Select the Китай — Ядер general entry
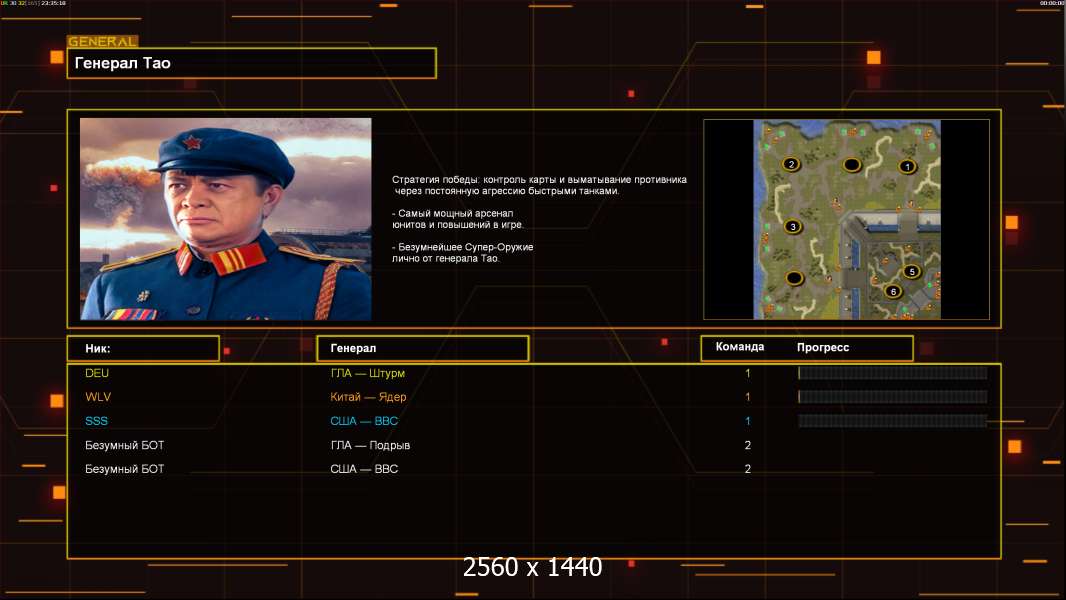Screen dimensions: 1066x600 368,397
